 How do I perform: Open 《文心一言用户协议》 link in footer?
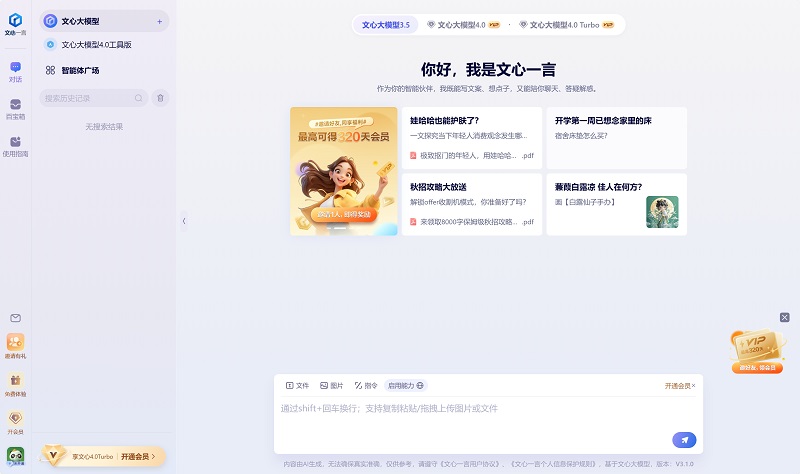point(468,464)
